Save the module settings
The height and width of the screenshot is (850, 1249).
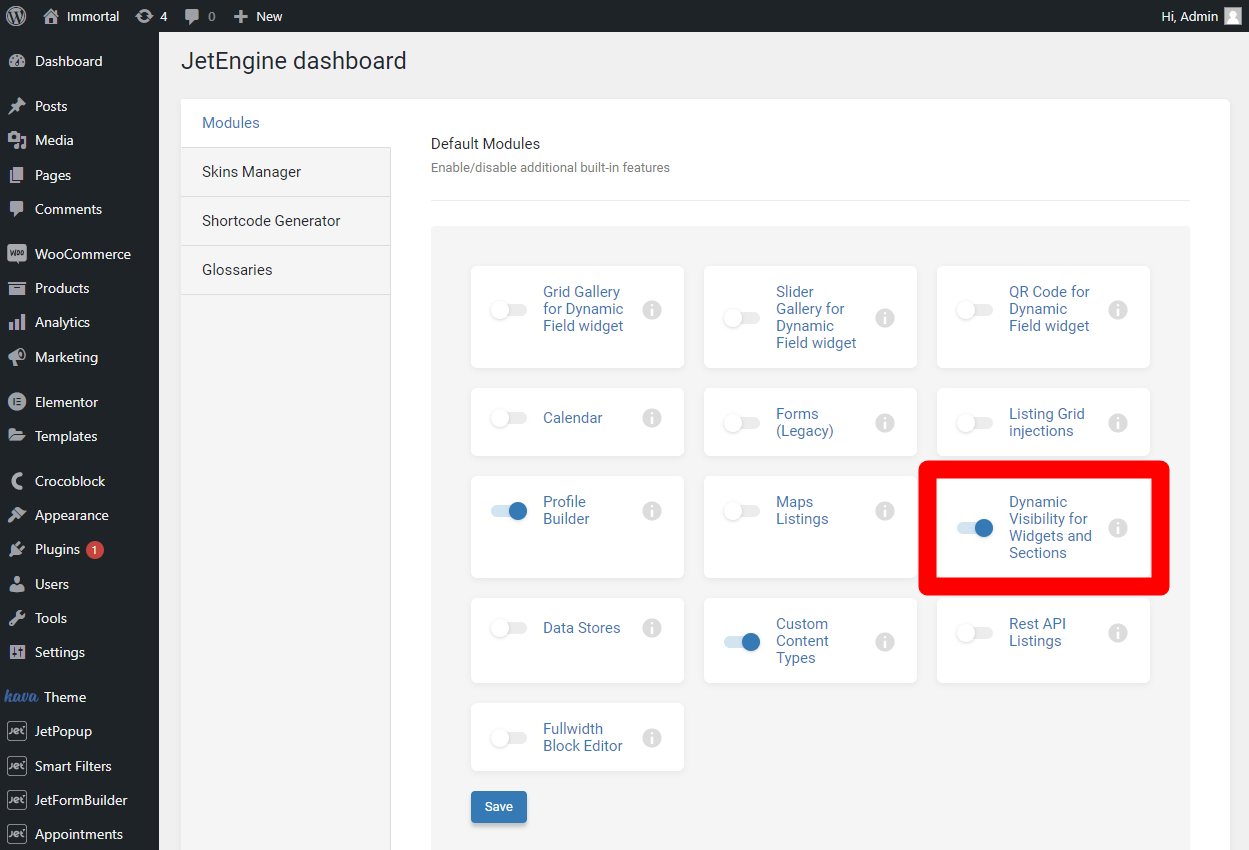499,807
